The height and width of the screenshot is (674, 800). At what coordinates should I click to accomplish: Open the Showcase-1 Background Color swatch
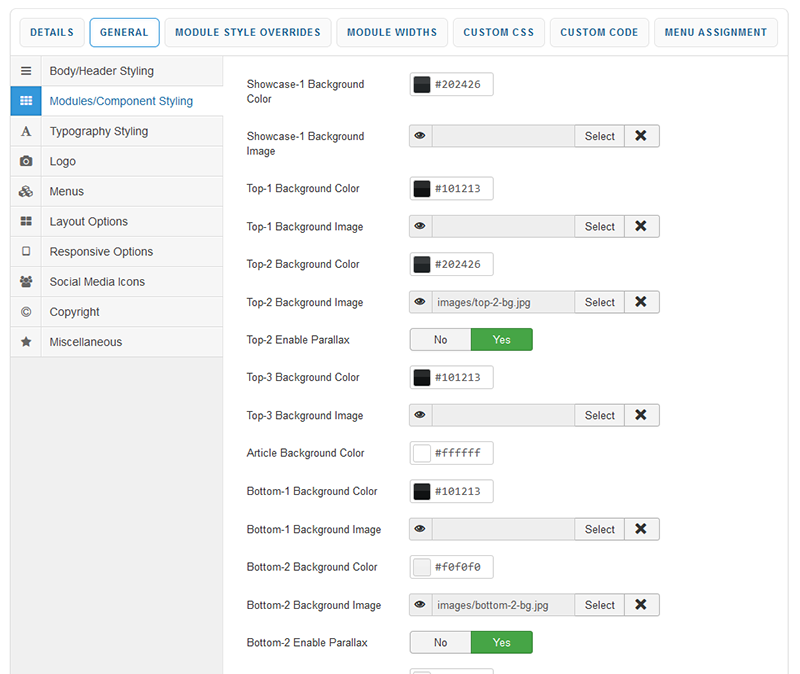click(422, 85)
